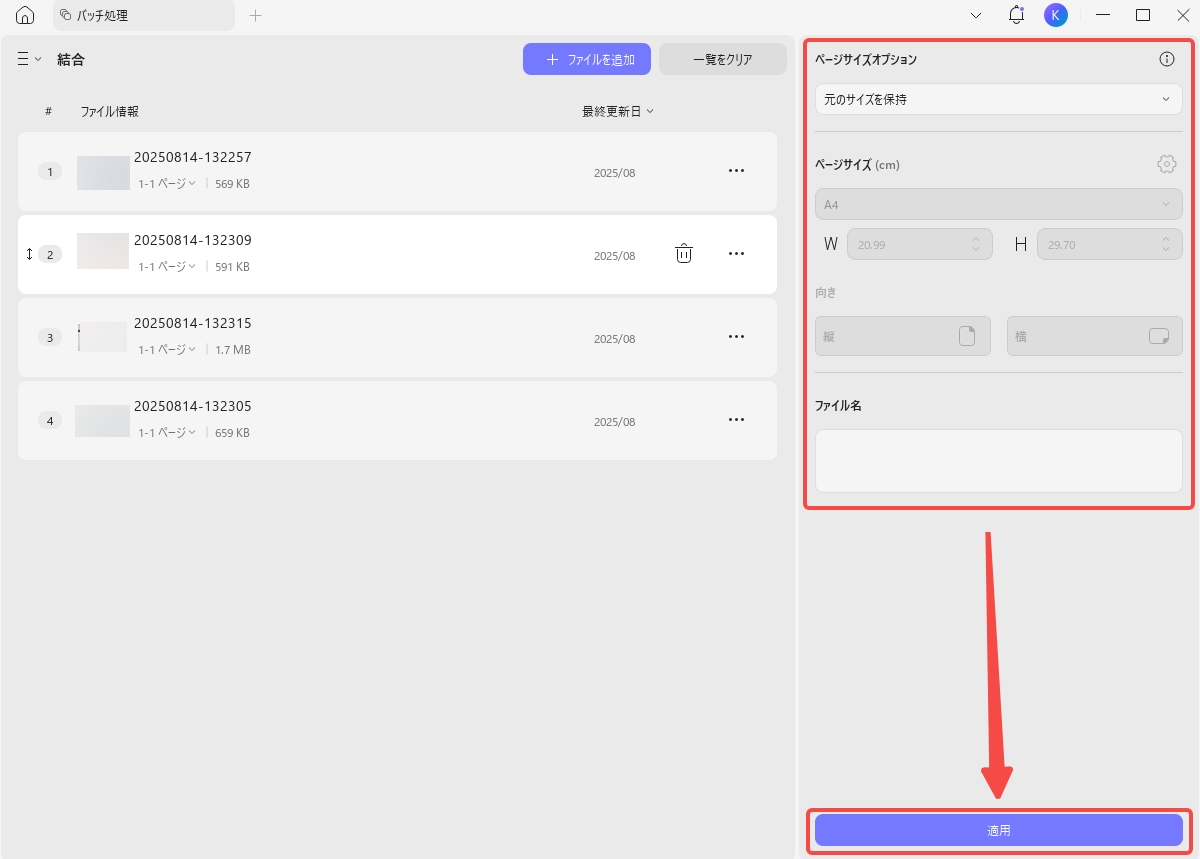This screenshot has height=859, width=1200.
Task: Select 横 landscape orientation
Action: [1095, 336]
